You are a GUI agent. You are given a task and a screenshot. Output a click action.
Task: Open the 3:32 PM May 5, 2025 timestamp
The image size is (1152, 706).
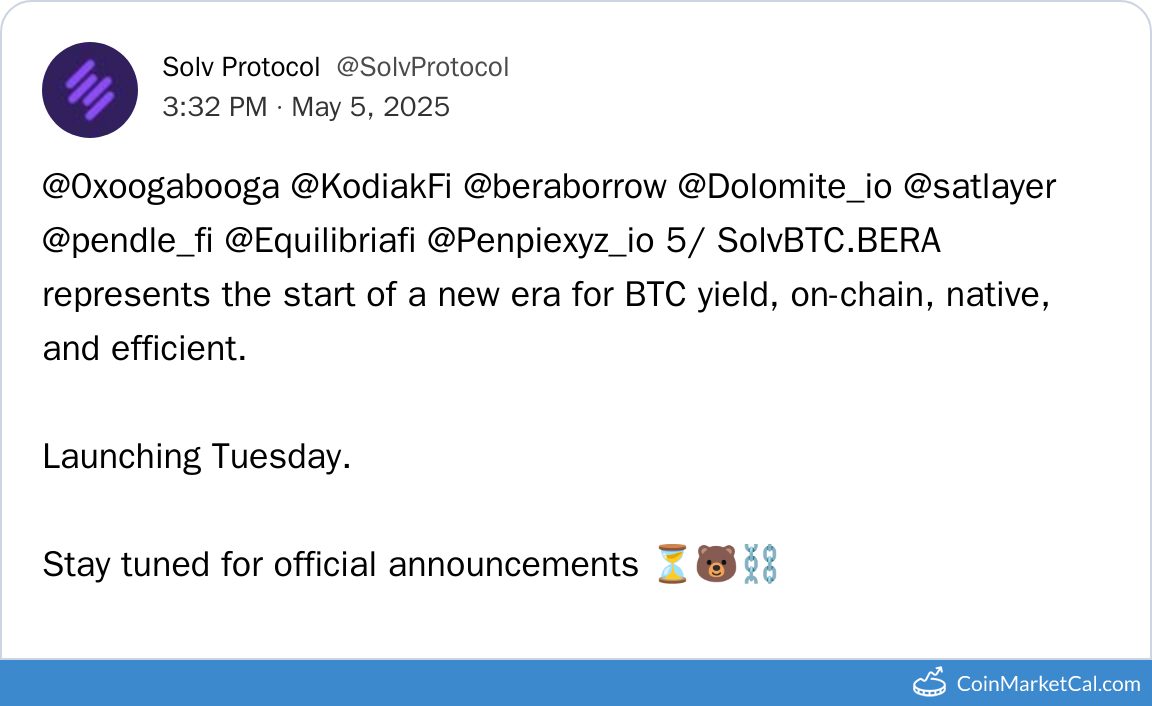(306, 106)
